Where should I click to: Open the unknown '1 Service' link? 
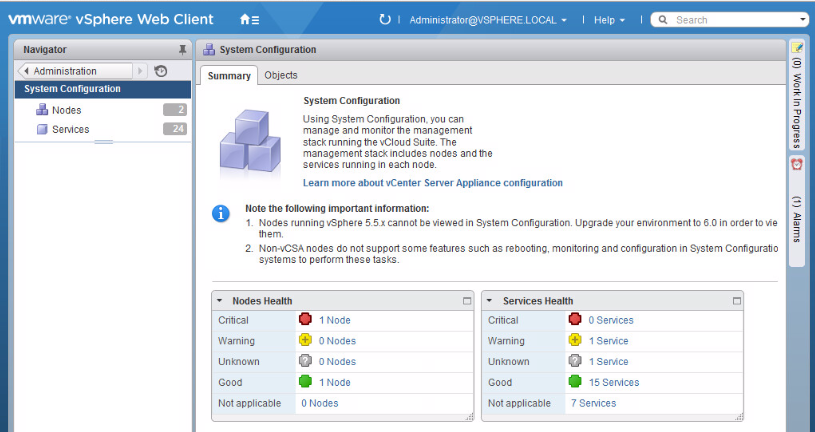(608, 362)
